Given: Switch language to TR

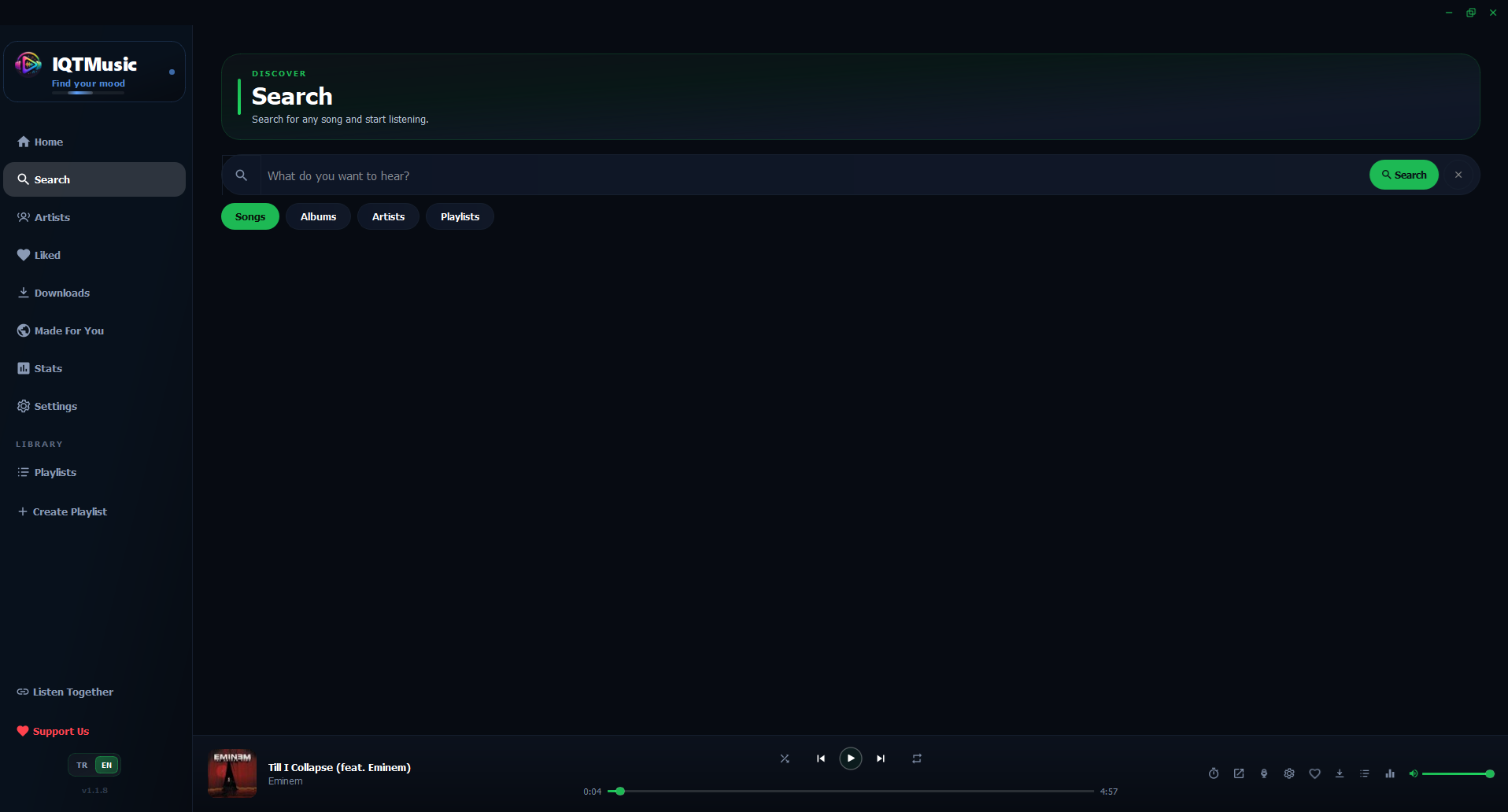Looking at the screenshot, I should coord(82,765).
